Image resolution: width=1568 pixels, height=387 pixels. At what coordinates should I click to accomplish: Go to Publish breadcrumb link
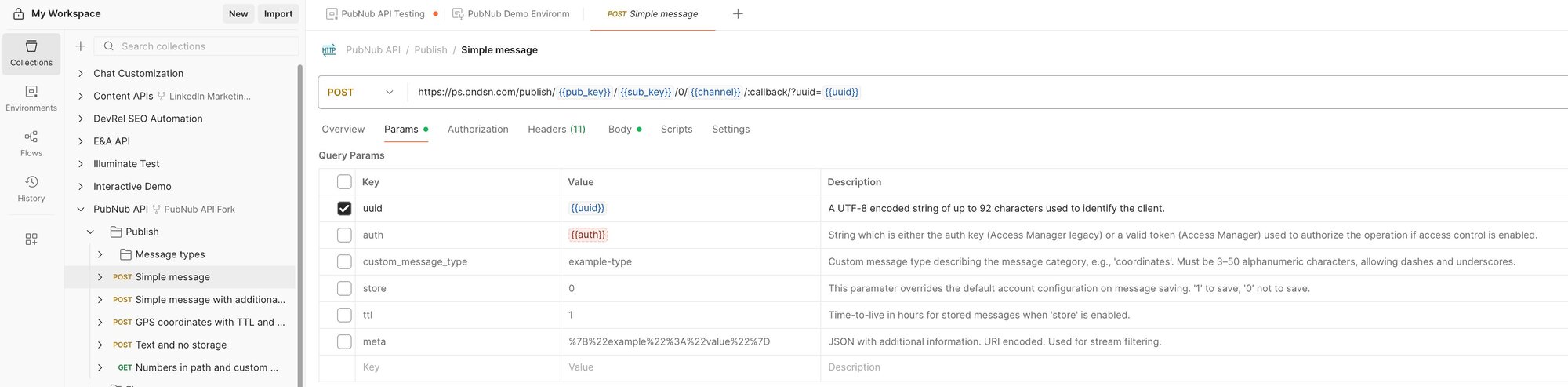click(x=430, y=49)
